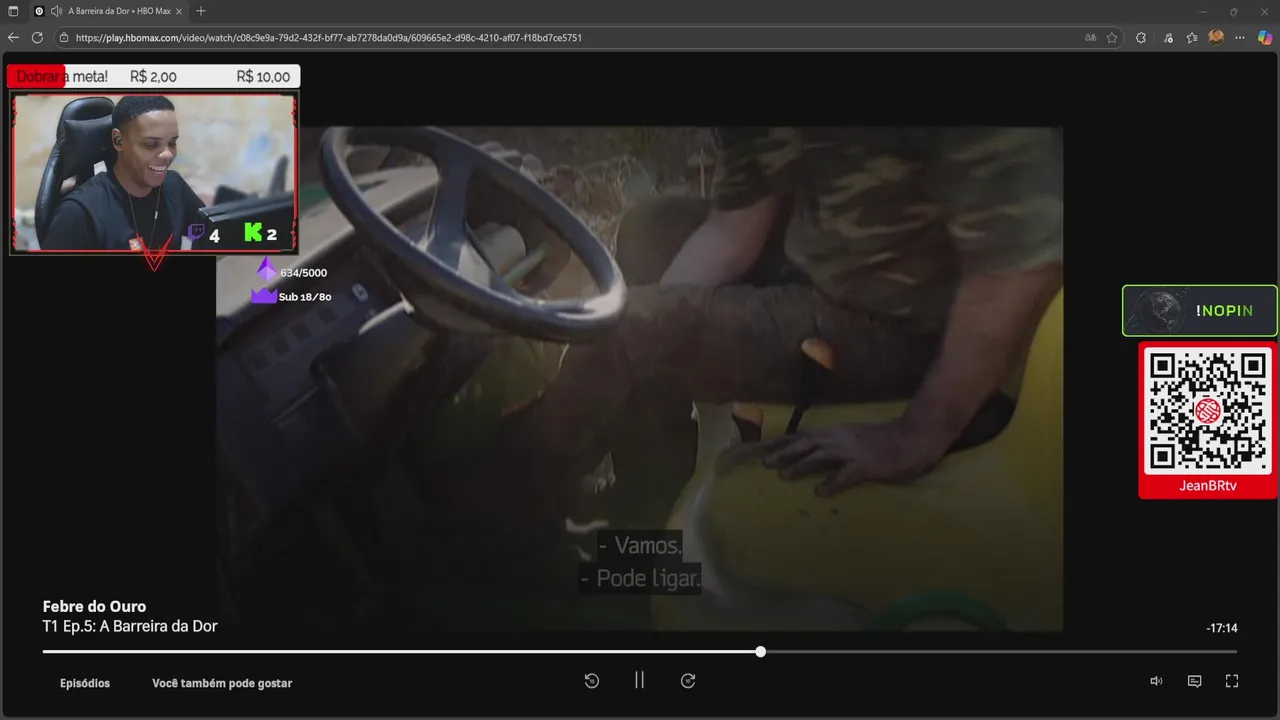Viewport: 1280px width, 720px height.
Task: Click the Twitch viewer count icon
Action: click(196, 233)
